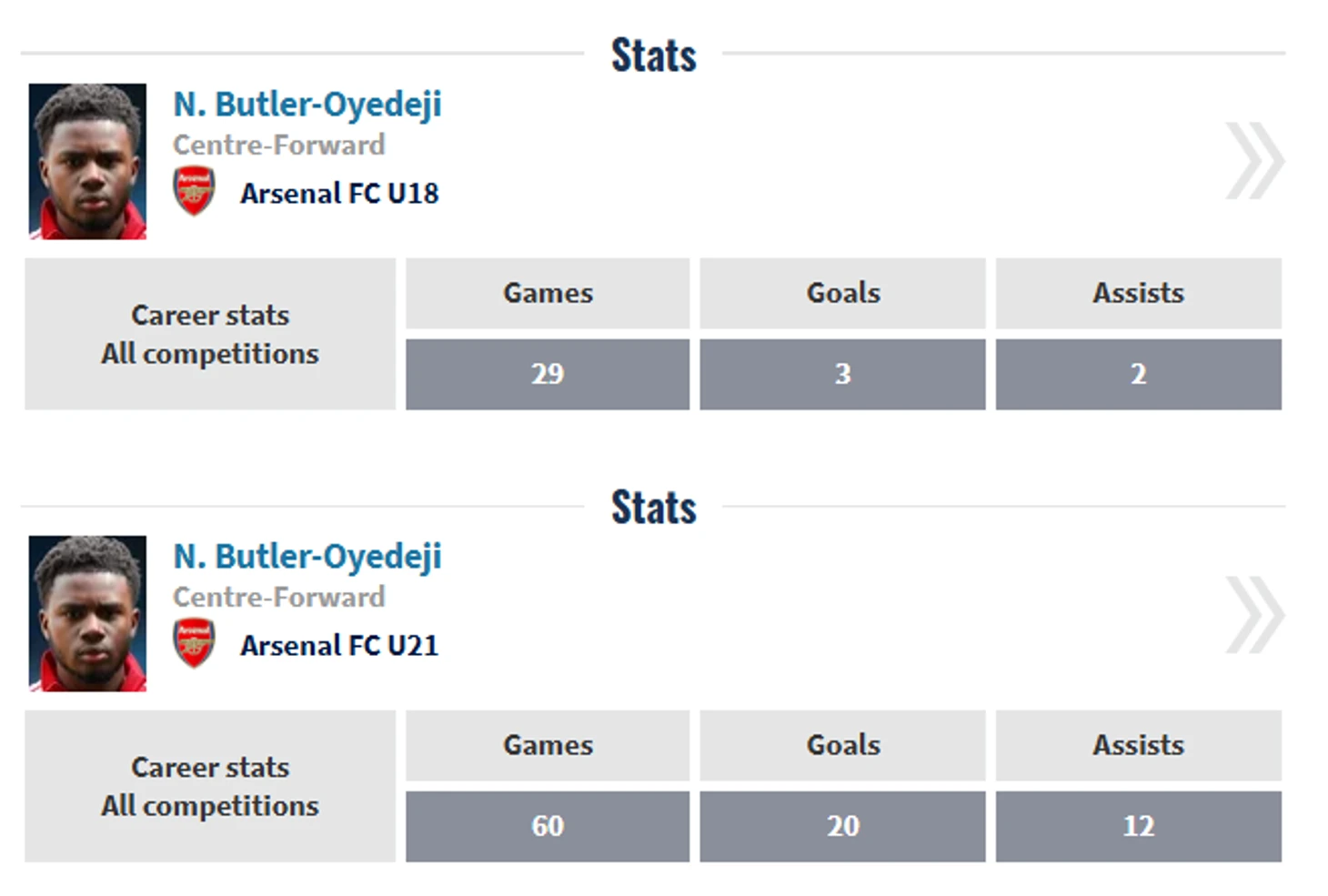
Task: Expand U18 stats with the double chevron
Action: click(1255, 161)
